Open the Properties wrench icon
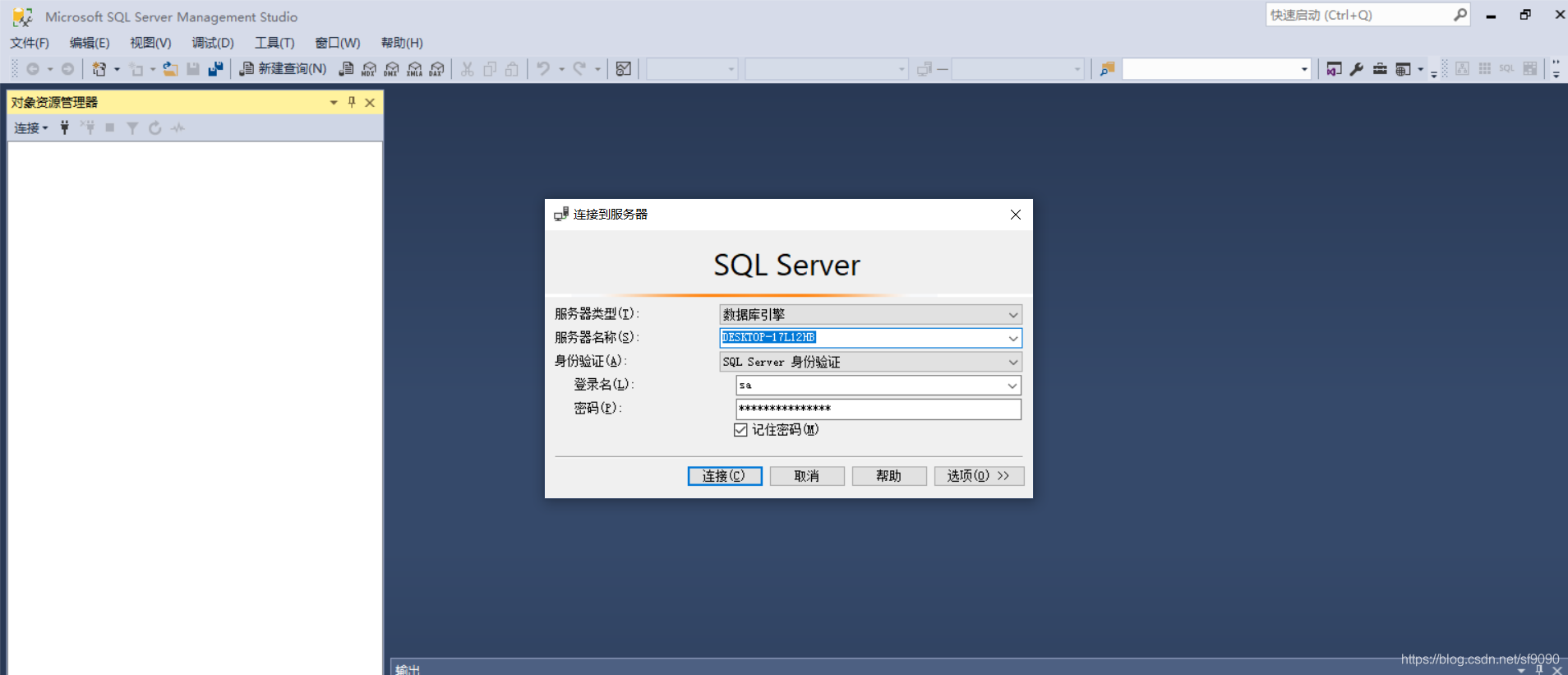The image size is (1568, 675). [1357, 69]
